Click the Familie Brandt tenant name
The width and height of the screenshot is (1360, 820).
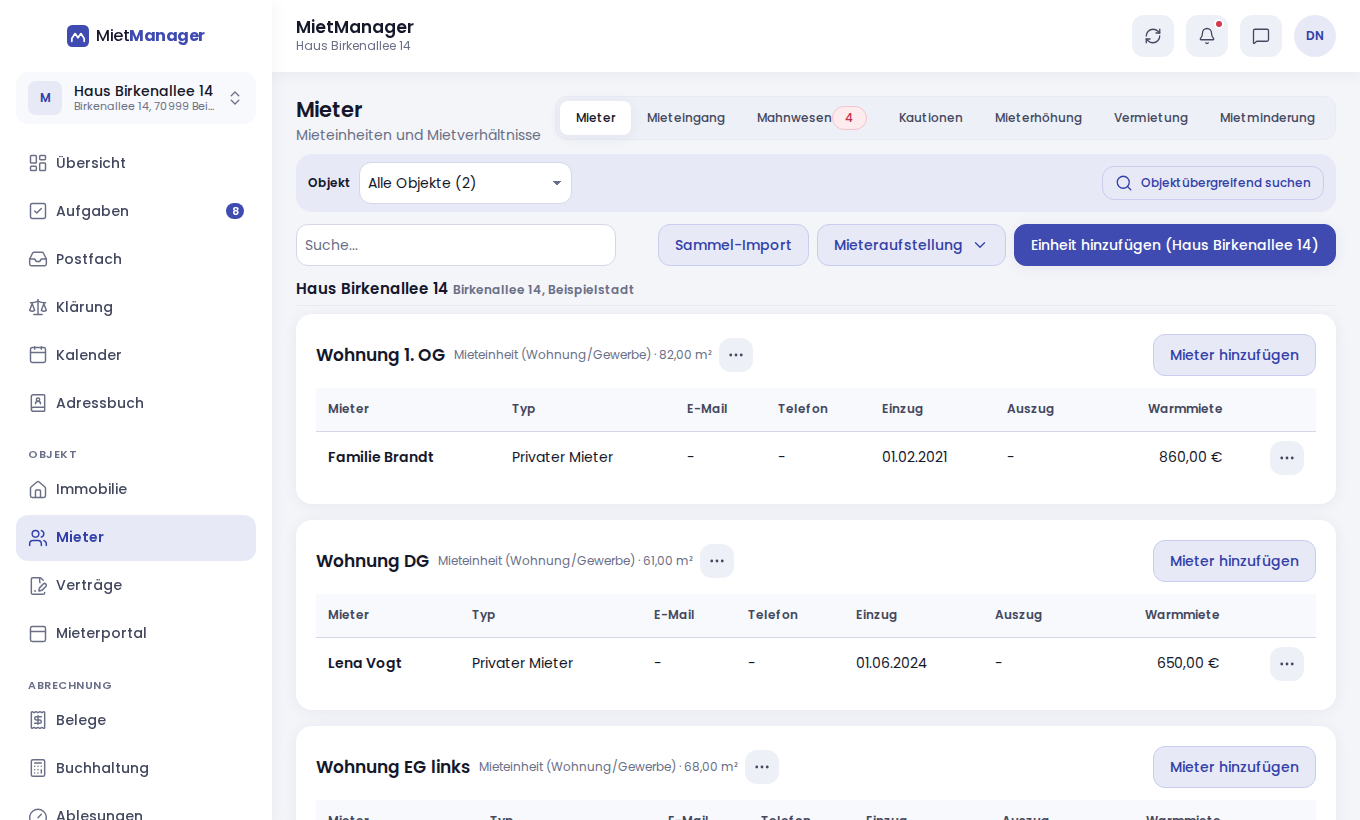[x=381, y=457]
